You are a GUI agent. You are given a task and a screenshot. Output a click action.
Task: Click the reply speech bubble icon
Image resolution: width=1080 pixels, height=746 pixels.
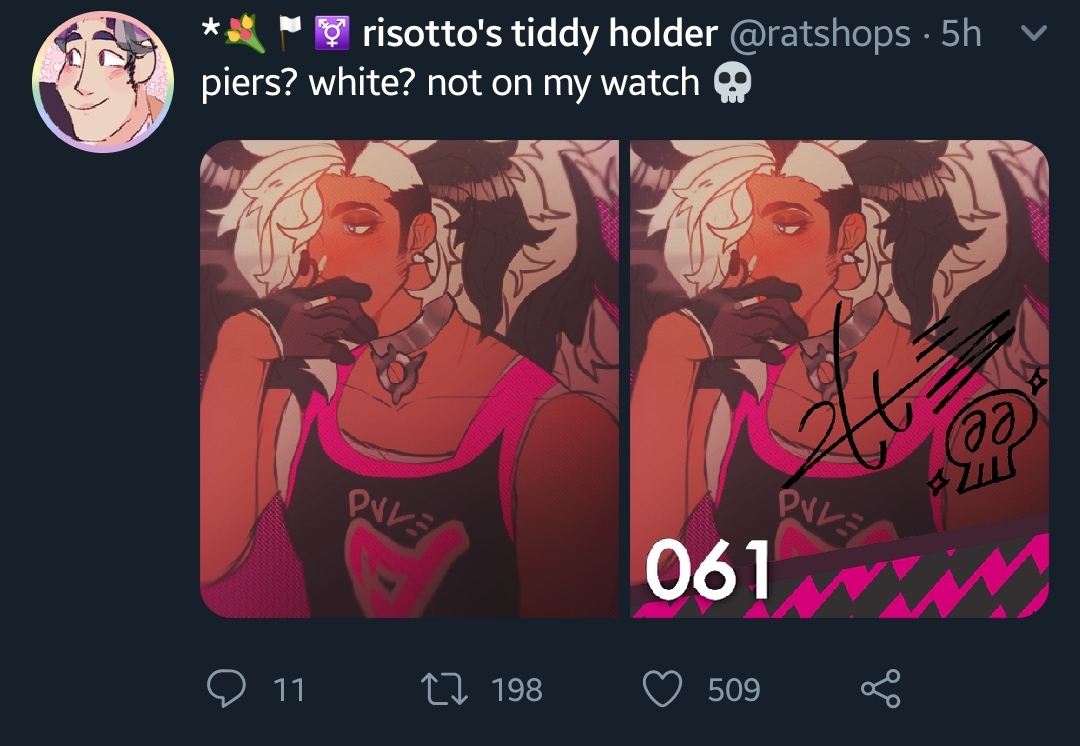tap(227, 688)
